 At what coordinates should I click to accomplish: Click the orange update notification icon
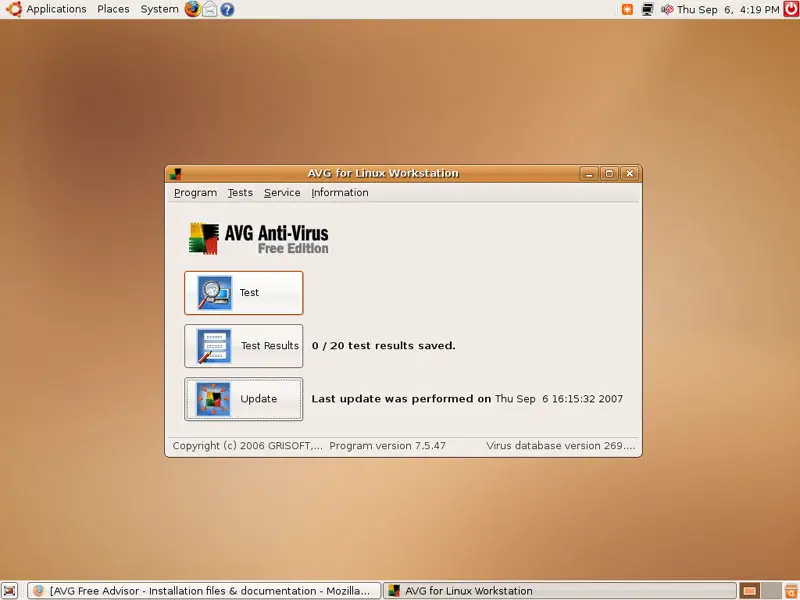point(627,9)
